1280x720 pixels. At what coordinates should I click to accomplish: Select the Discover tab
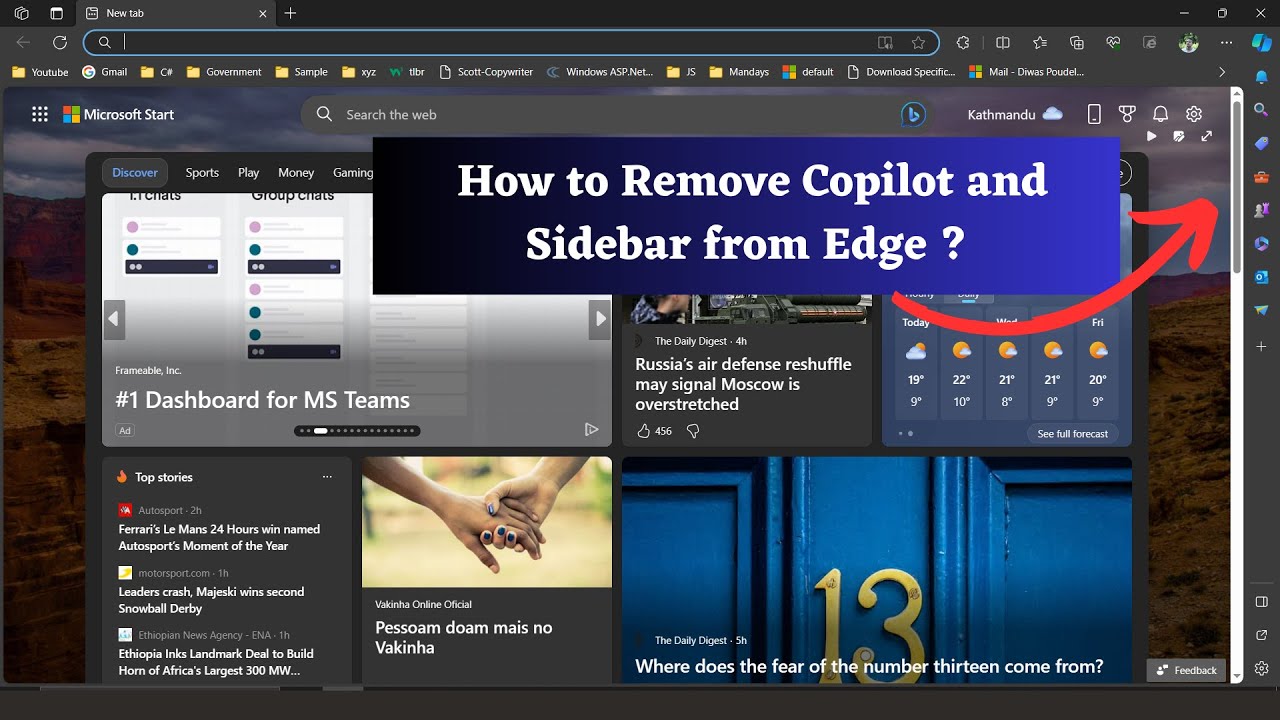tap(135, 172)
